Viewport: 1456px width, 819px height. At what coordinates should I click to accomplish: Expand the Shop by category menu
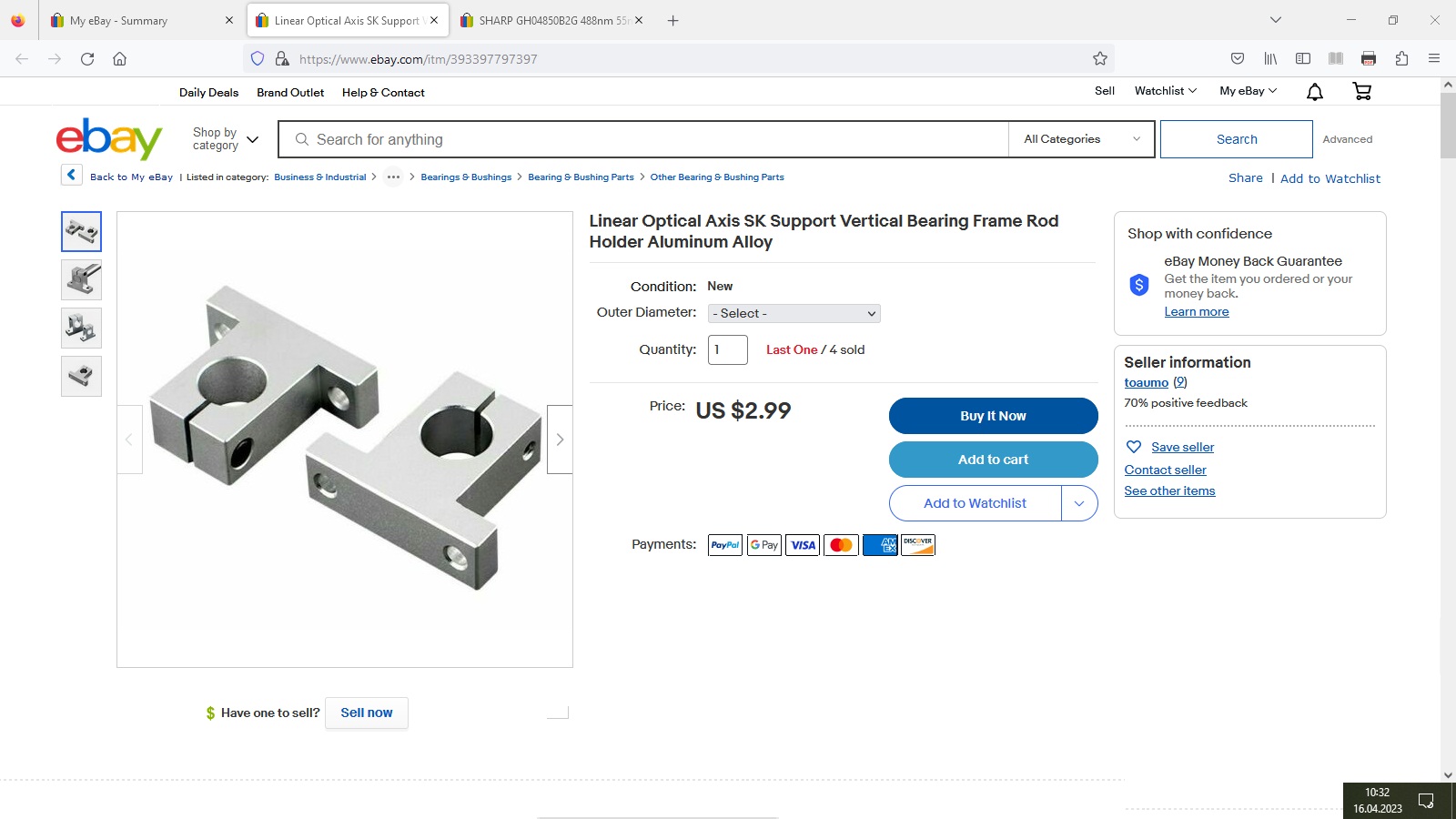(x=226, y=139)
